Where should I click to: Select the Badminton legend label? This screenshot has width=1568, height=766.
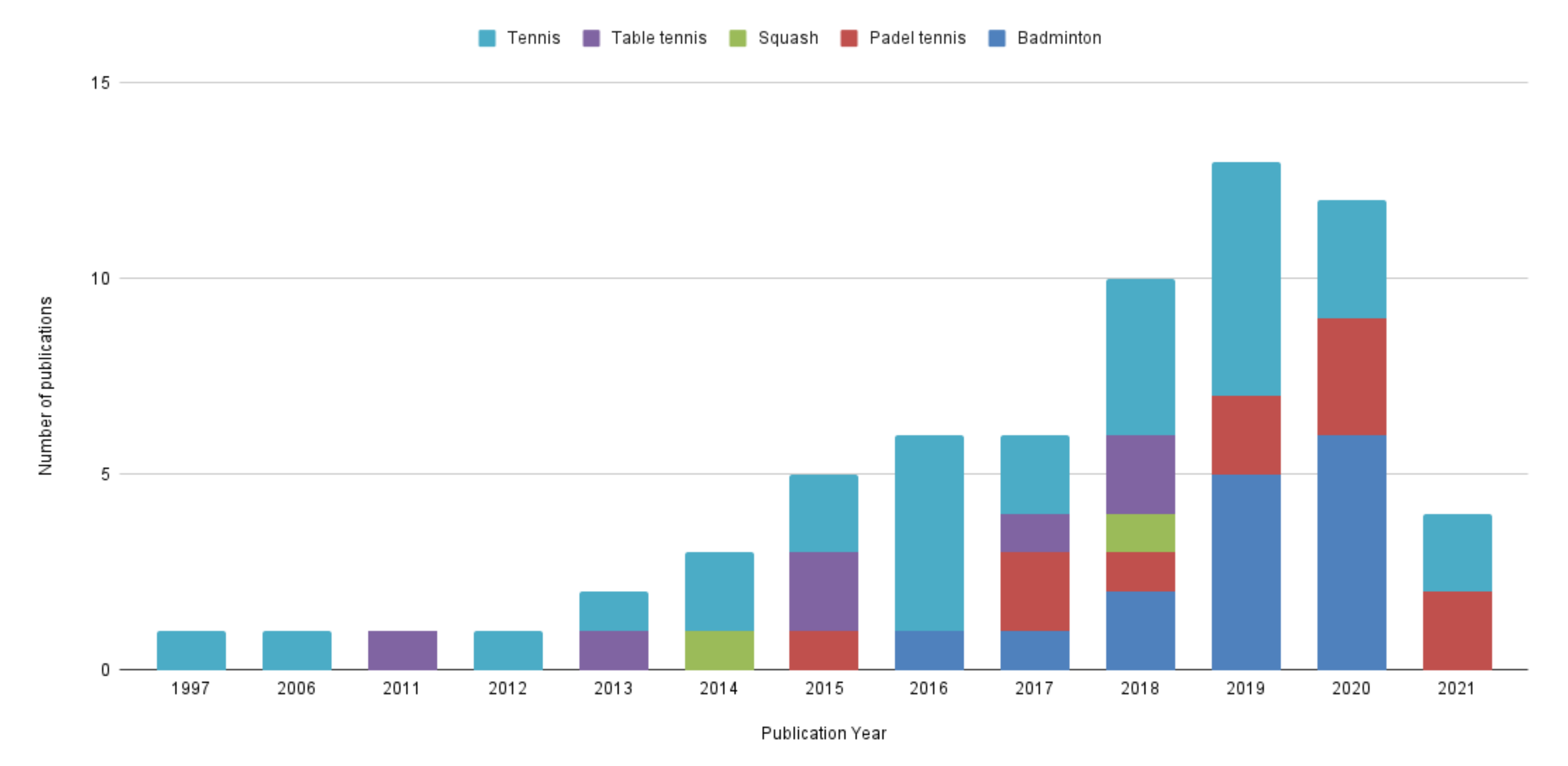[1059, 38]
